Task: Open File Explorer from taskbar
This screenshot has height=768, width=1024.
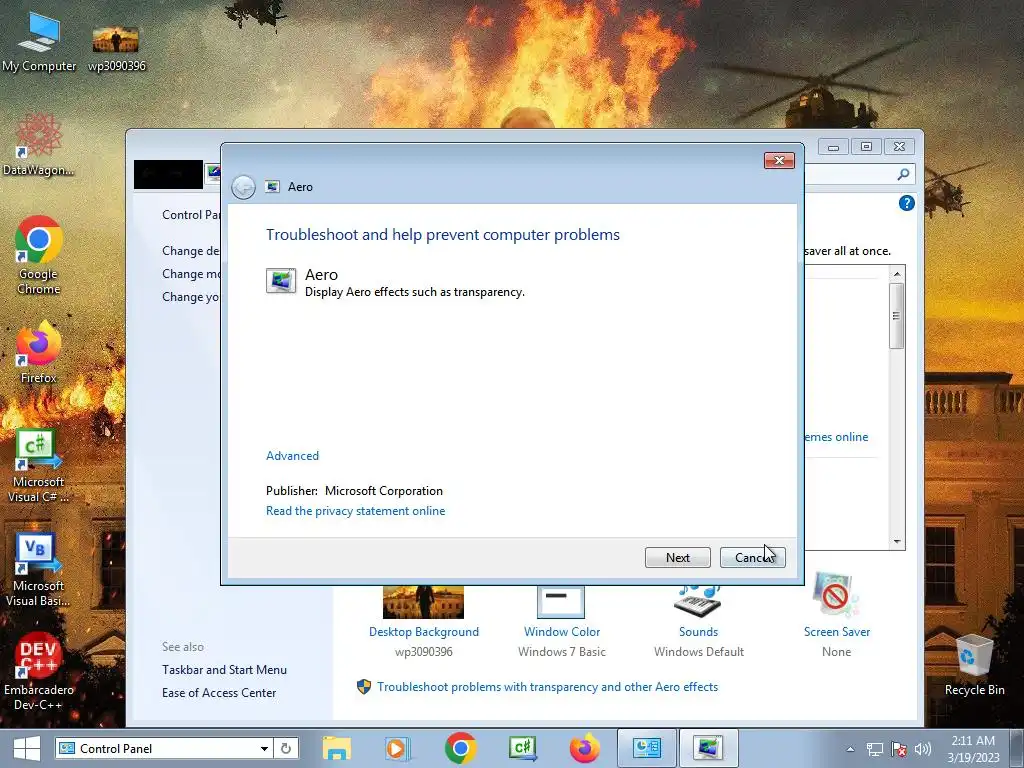Action: coord(336,748)
